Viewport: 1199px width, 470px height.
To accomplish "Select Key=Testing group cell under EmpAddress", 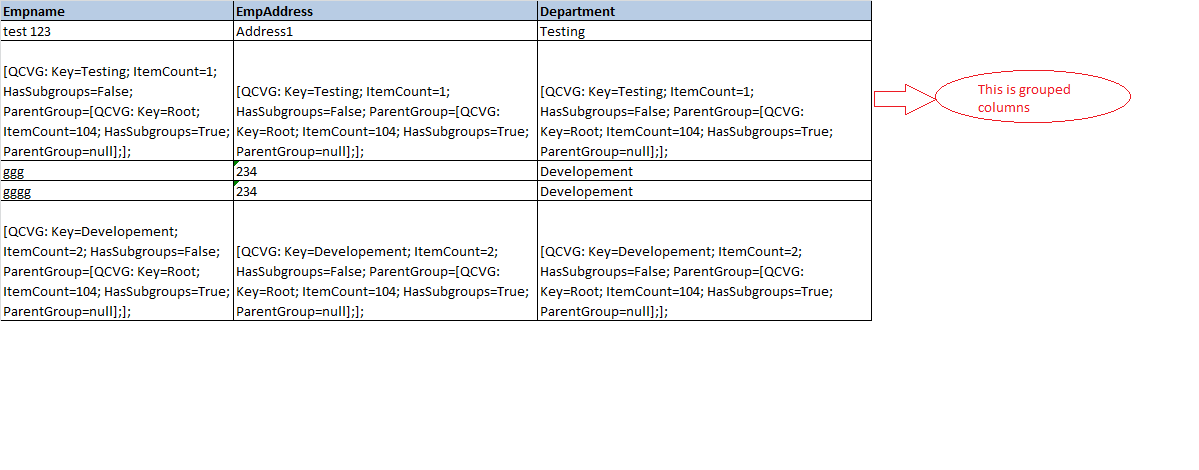I will 385,101.
